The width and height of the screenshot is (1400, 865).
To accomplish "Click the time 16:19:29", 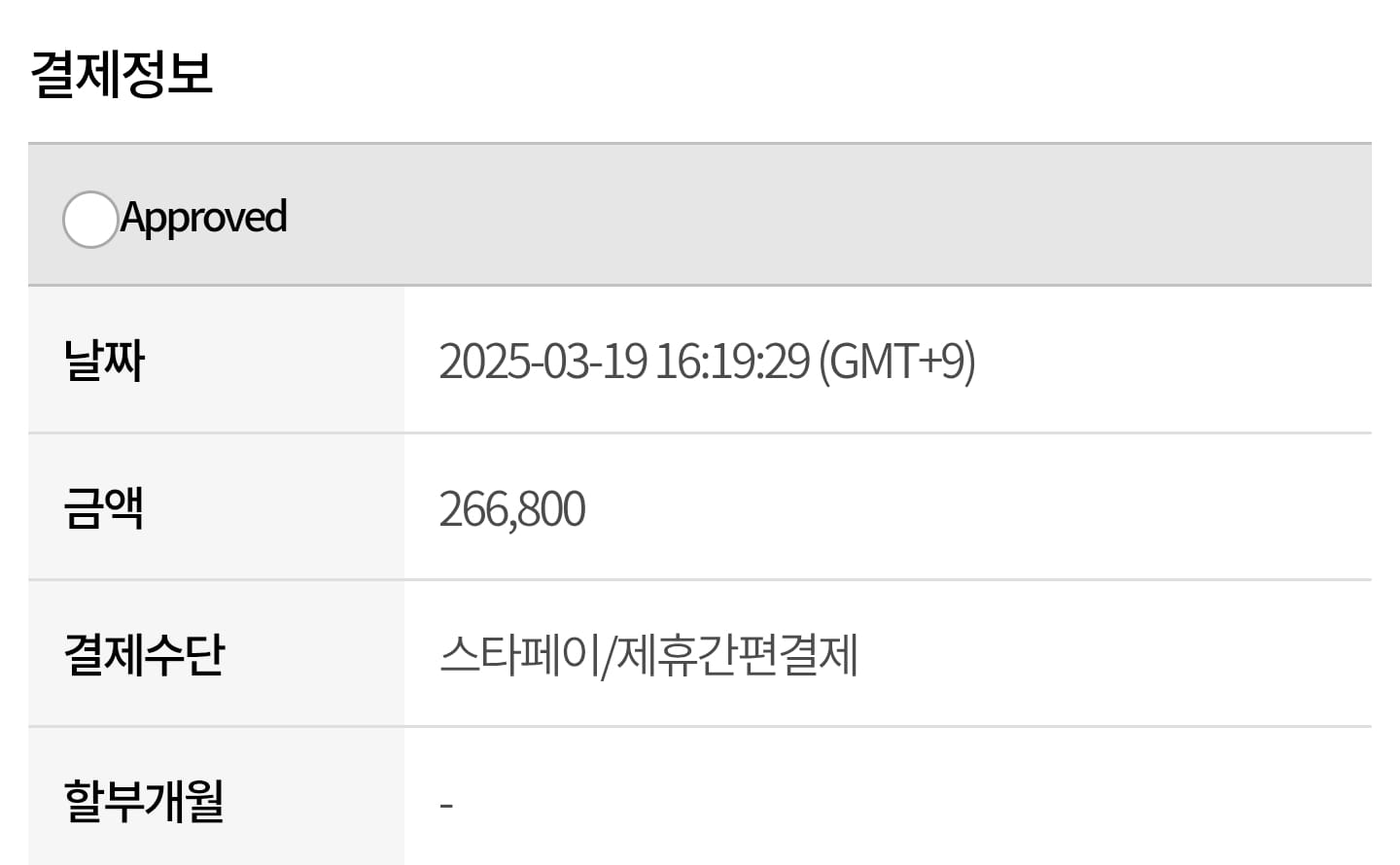I will (732, 361).
